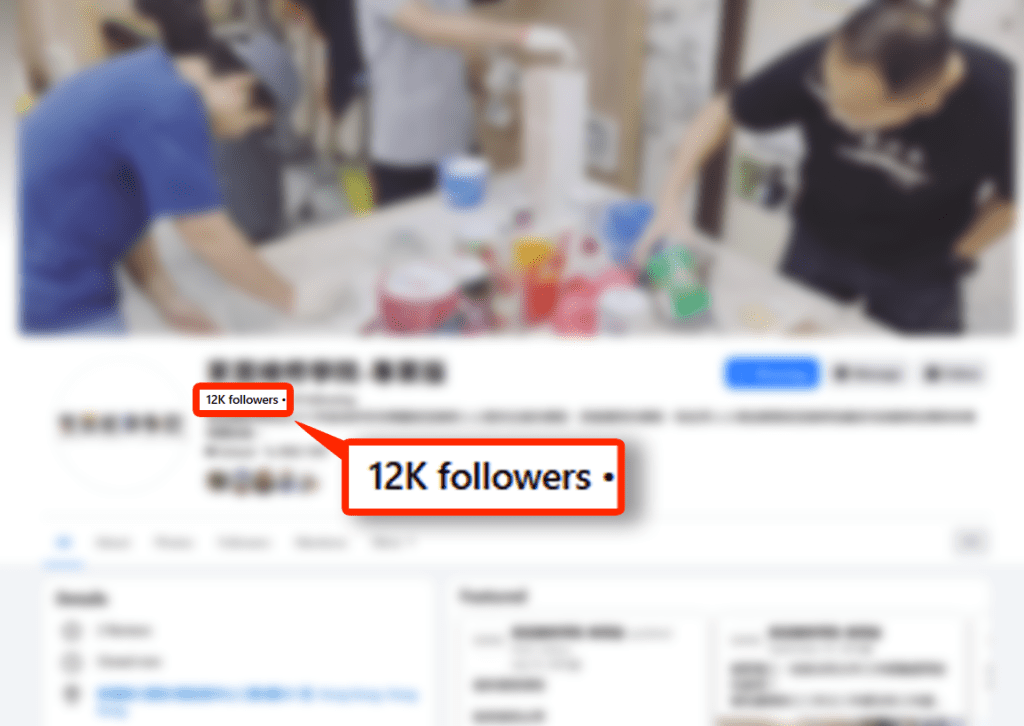Switch to the third tab in navigation row
Image resolution: width=1024 pixels, height=726 pixels.
[174, 543]
